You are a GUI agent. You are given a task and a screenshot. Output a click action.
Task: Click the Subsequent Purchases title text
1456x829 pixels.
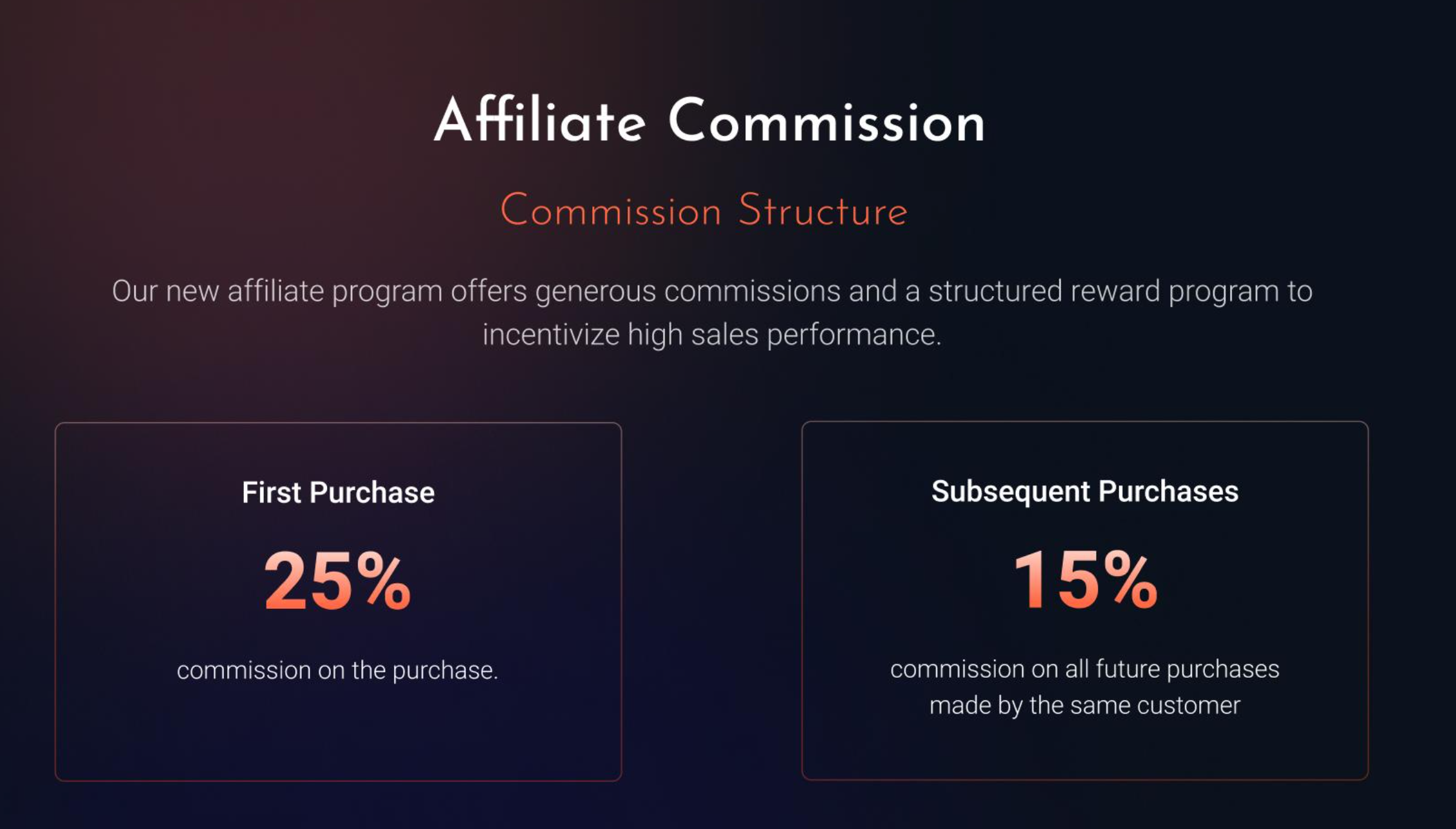click(x=1085, y=492)
